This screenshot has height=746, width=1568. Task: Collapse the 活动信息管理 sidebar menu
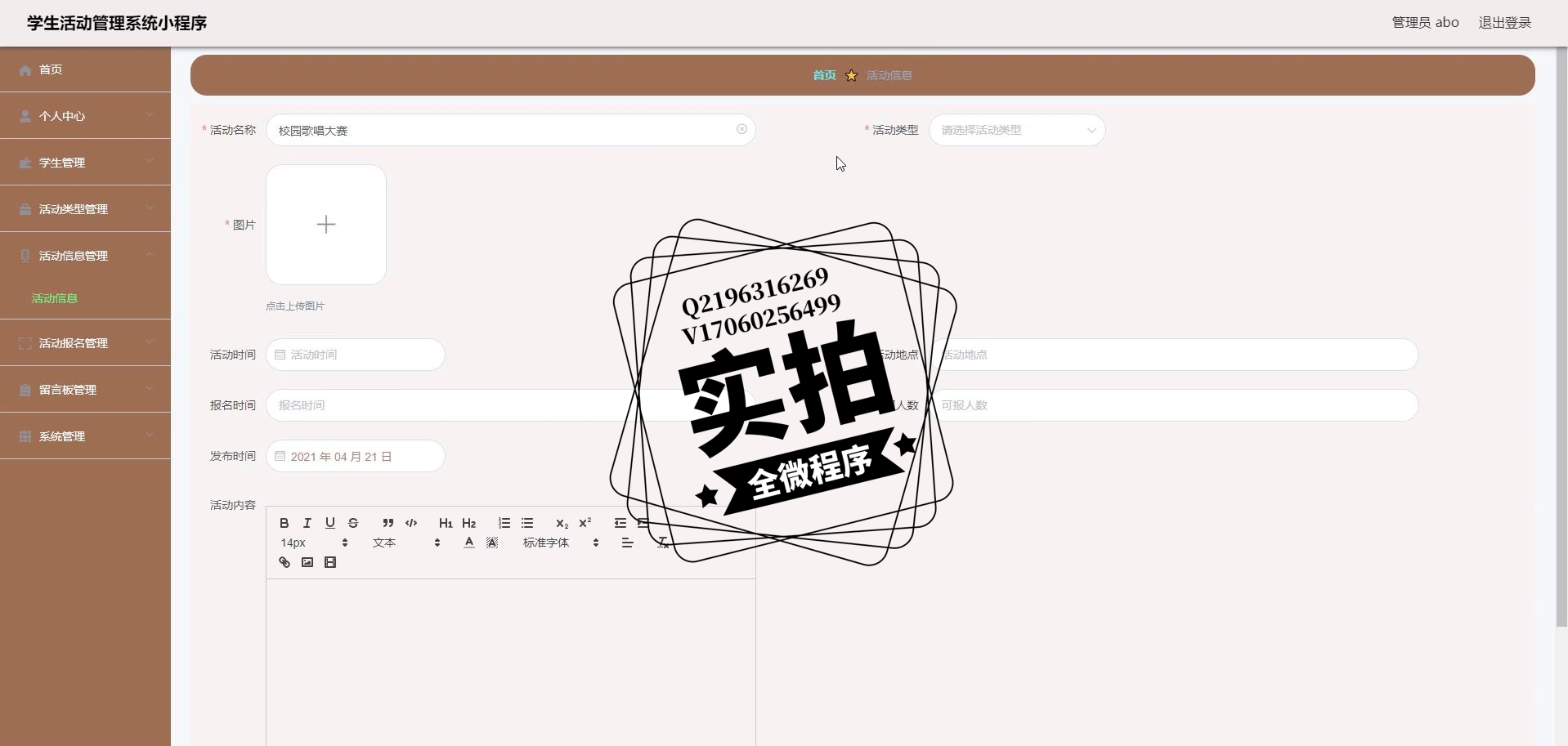(86, 256)
